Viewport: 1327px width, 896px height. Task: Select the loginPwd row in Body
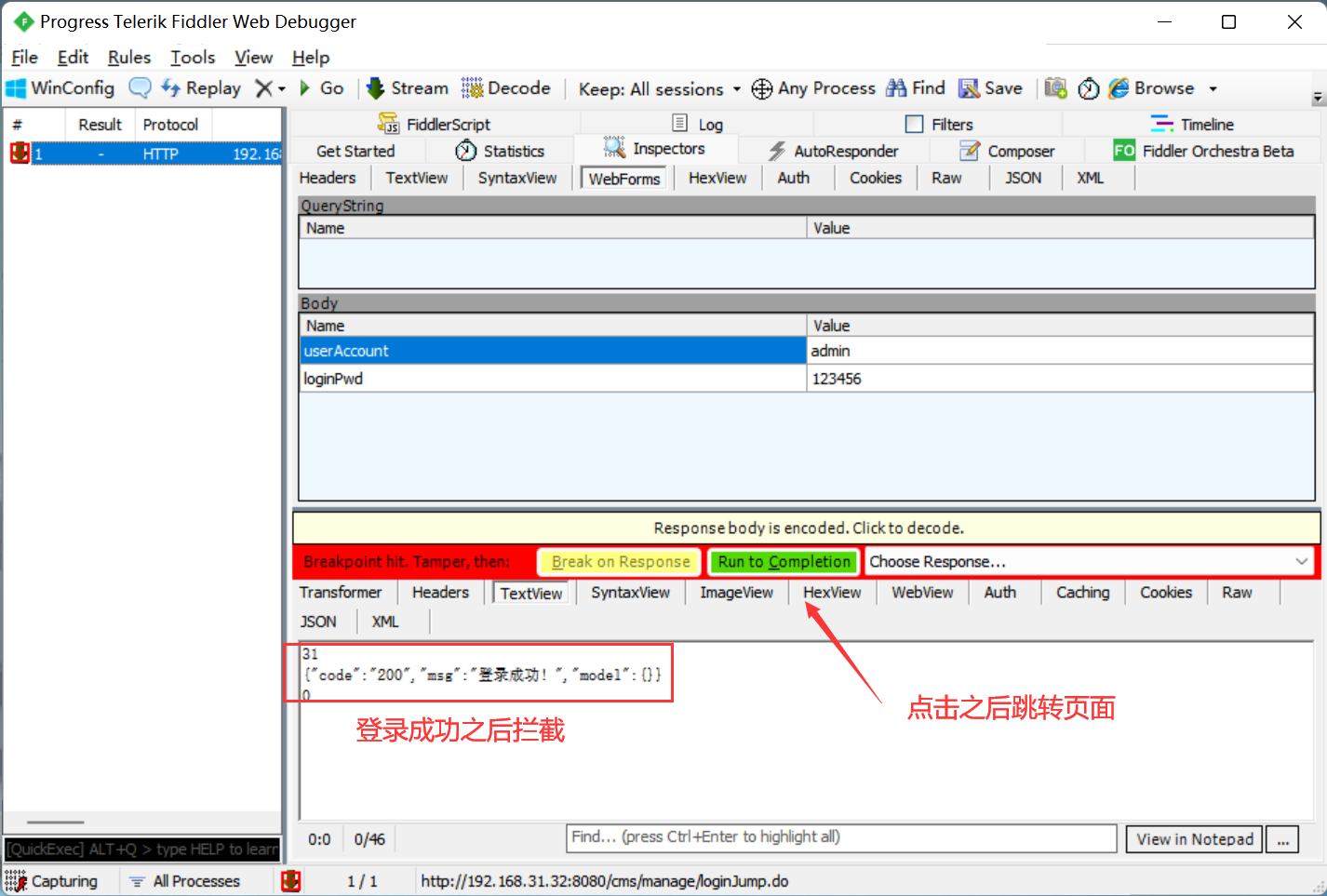click(806, 379)
